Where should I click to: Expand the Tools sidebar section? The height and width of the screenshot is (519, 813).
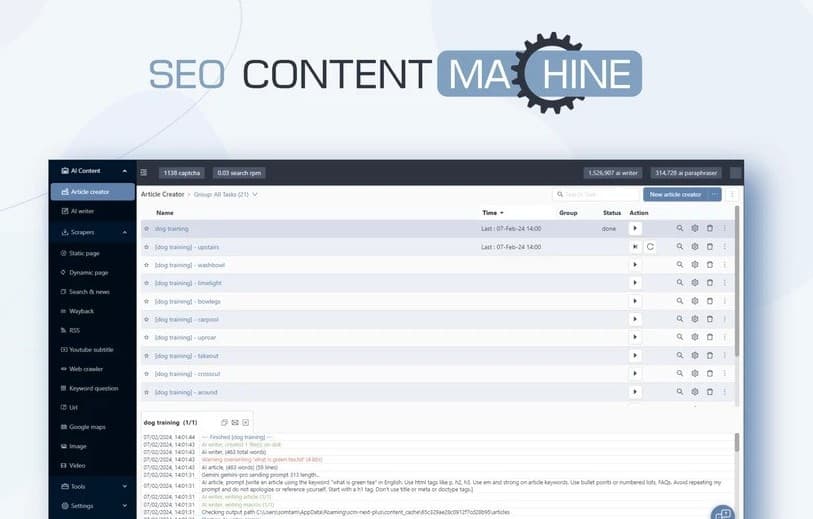124,486
